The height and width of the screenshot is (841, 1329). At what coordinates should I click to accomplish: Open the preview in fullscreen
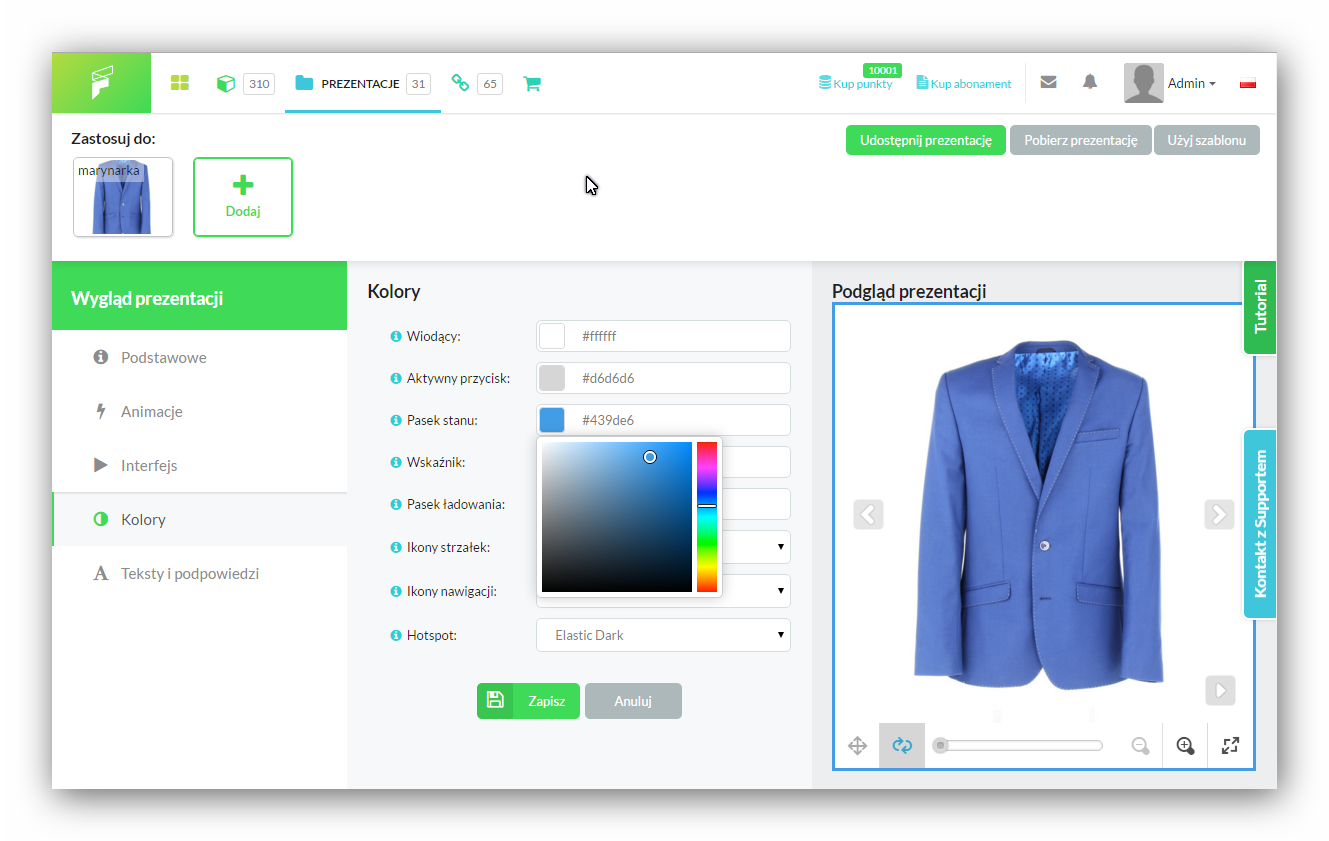1230,745
